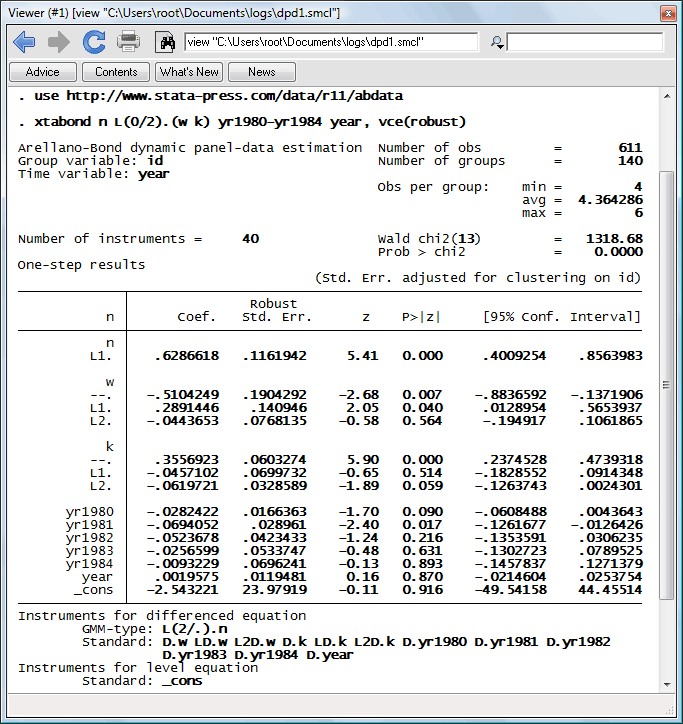Image resolution: width=683 pixels, height=724 pixels.
Task: Click the number of groups value 140
Action: click(630, 161)
